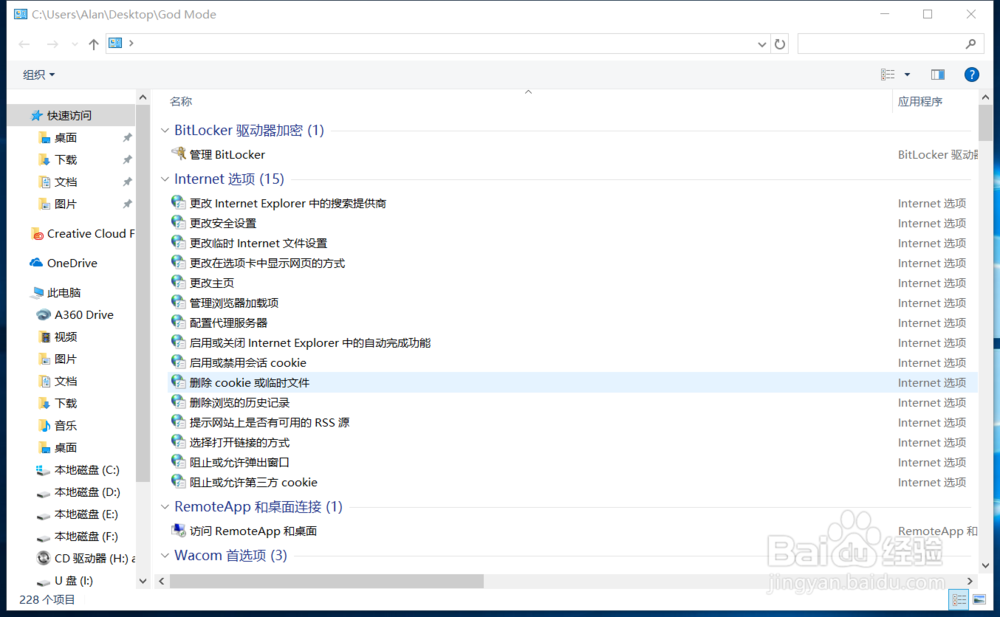The height and width of the screenshot is (617, 1000).
Task: Open pinned 下载 under Quick access
Action: click(65, 160)
